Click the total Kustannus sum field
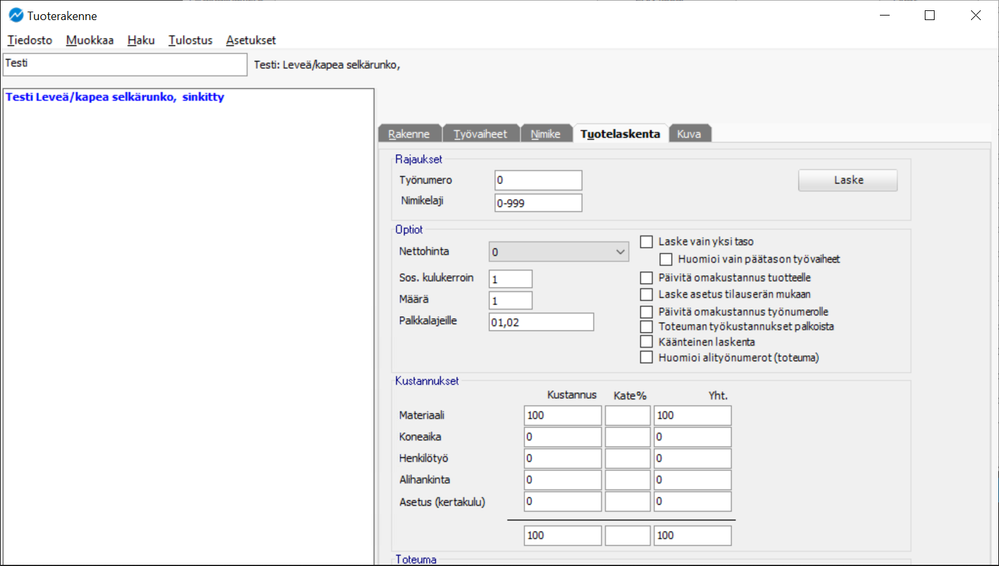This screenshot has height=566, width=999. [x=563, y=535]
